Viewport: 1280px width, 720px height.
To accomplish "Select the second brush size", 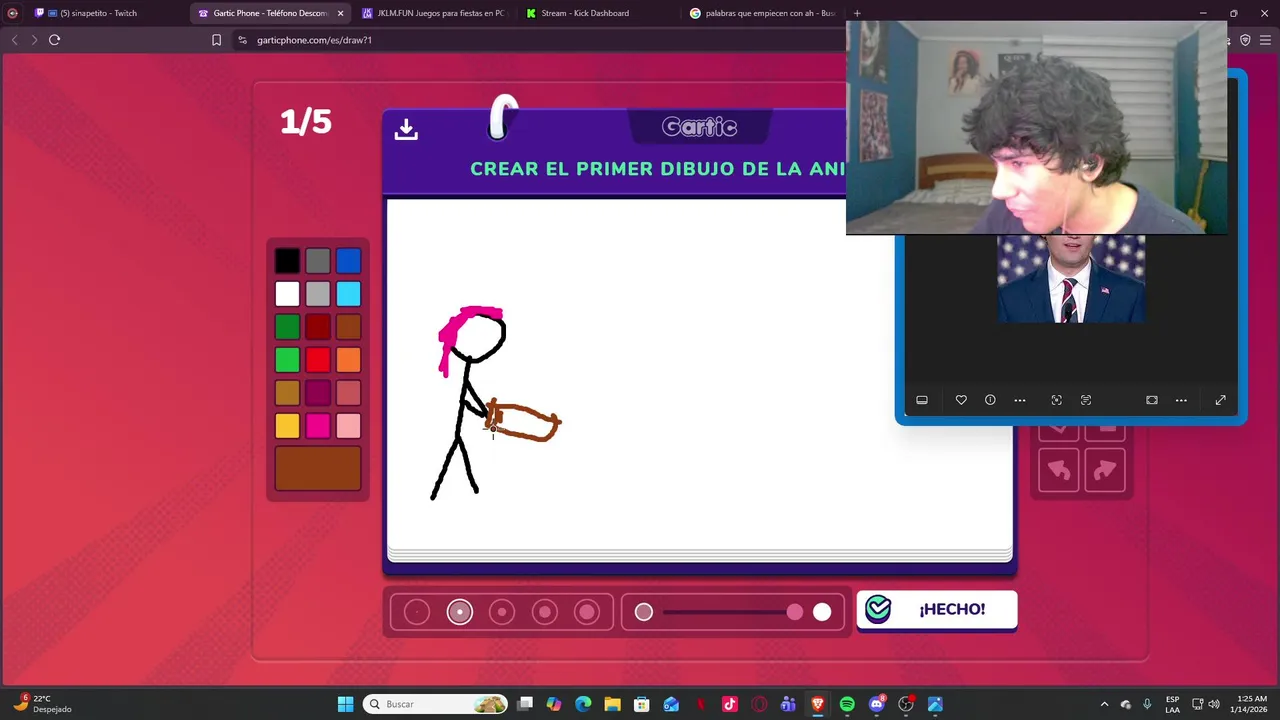I will [x=460, y=612].
